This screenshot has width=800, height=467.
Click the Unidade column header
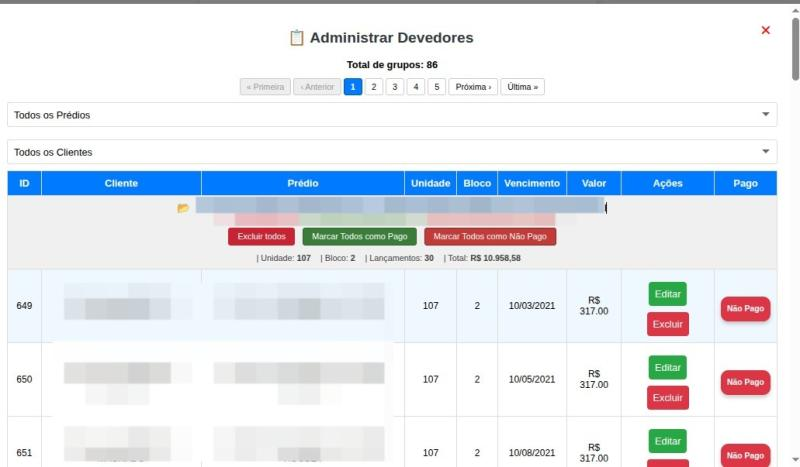(431, 183)
